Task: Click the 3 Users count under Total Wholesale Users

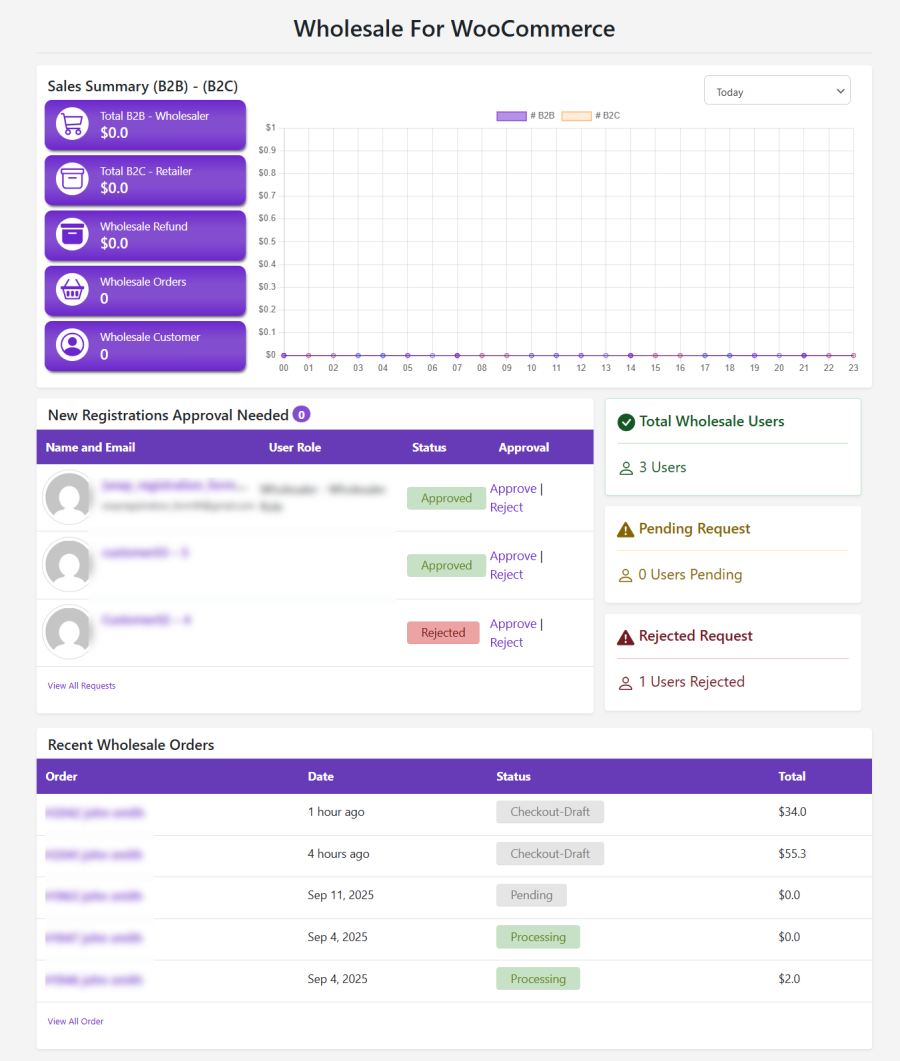Action: coord(655,467)
